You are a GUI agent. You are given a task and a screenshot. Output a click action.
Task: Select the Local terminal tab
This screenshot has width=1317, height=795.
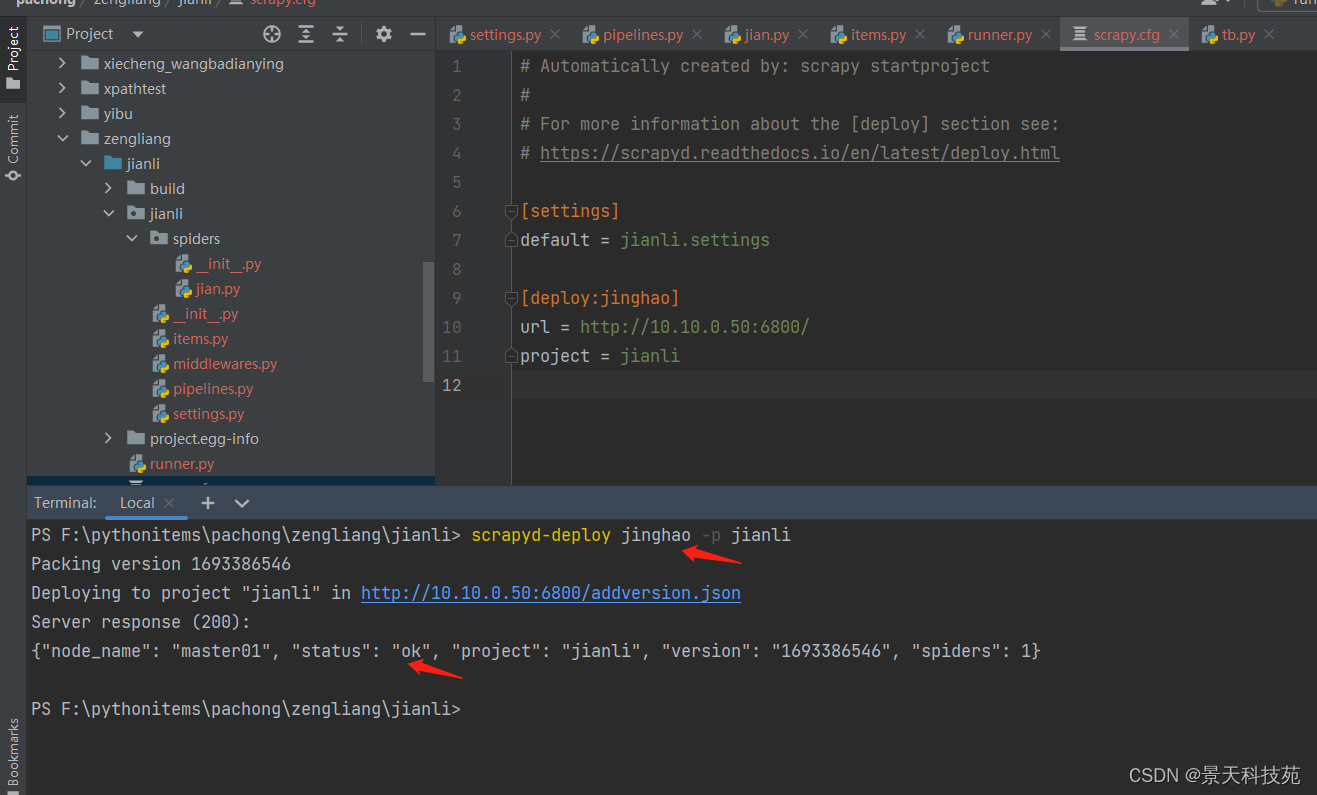tap(137, 503)
